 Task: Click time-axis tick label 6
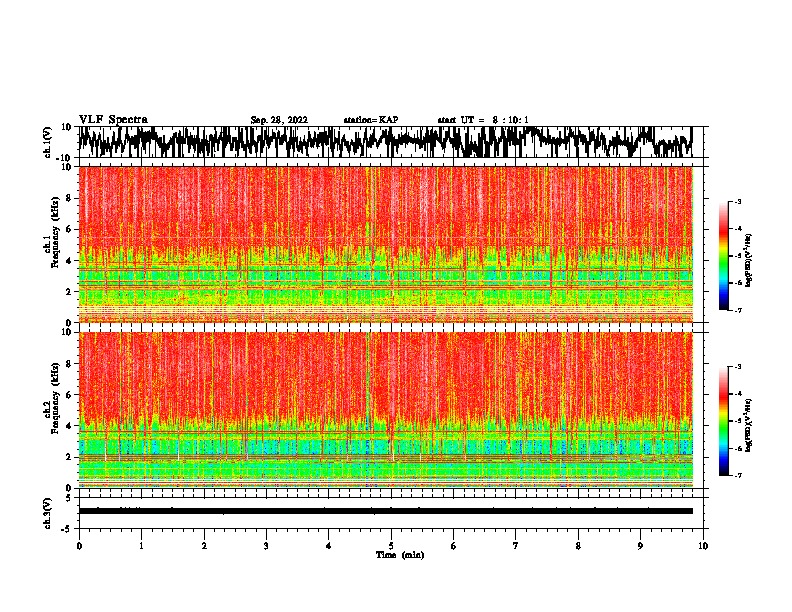(x=454, y=546)
